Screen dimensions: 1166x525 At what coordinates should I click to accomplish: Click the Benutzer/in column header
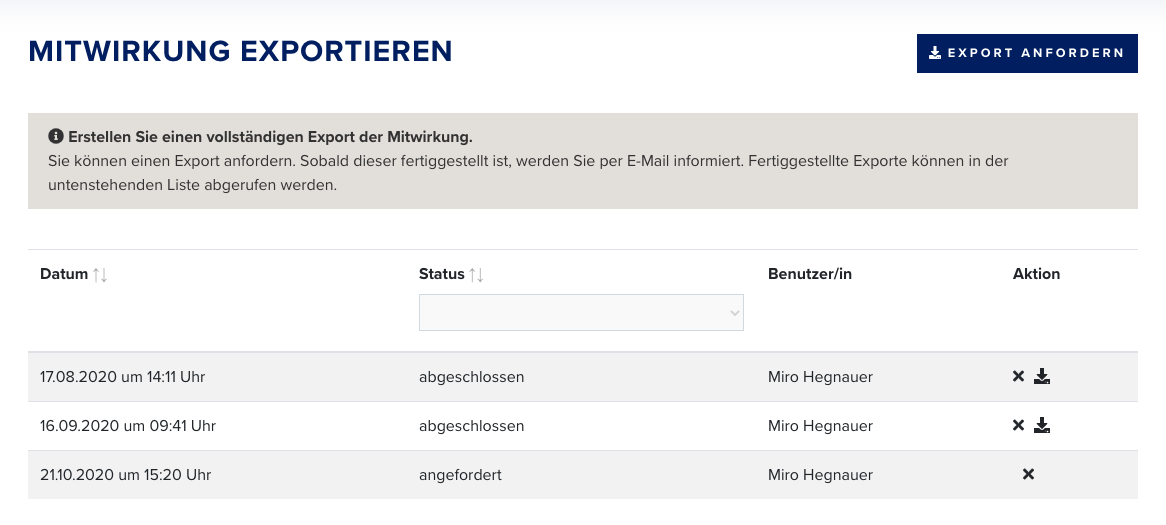(x=810, y=274)
